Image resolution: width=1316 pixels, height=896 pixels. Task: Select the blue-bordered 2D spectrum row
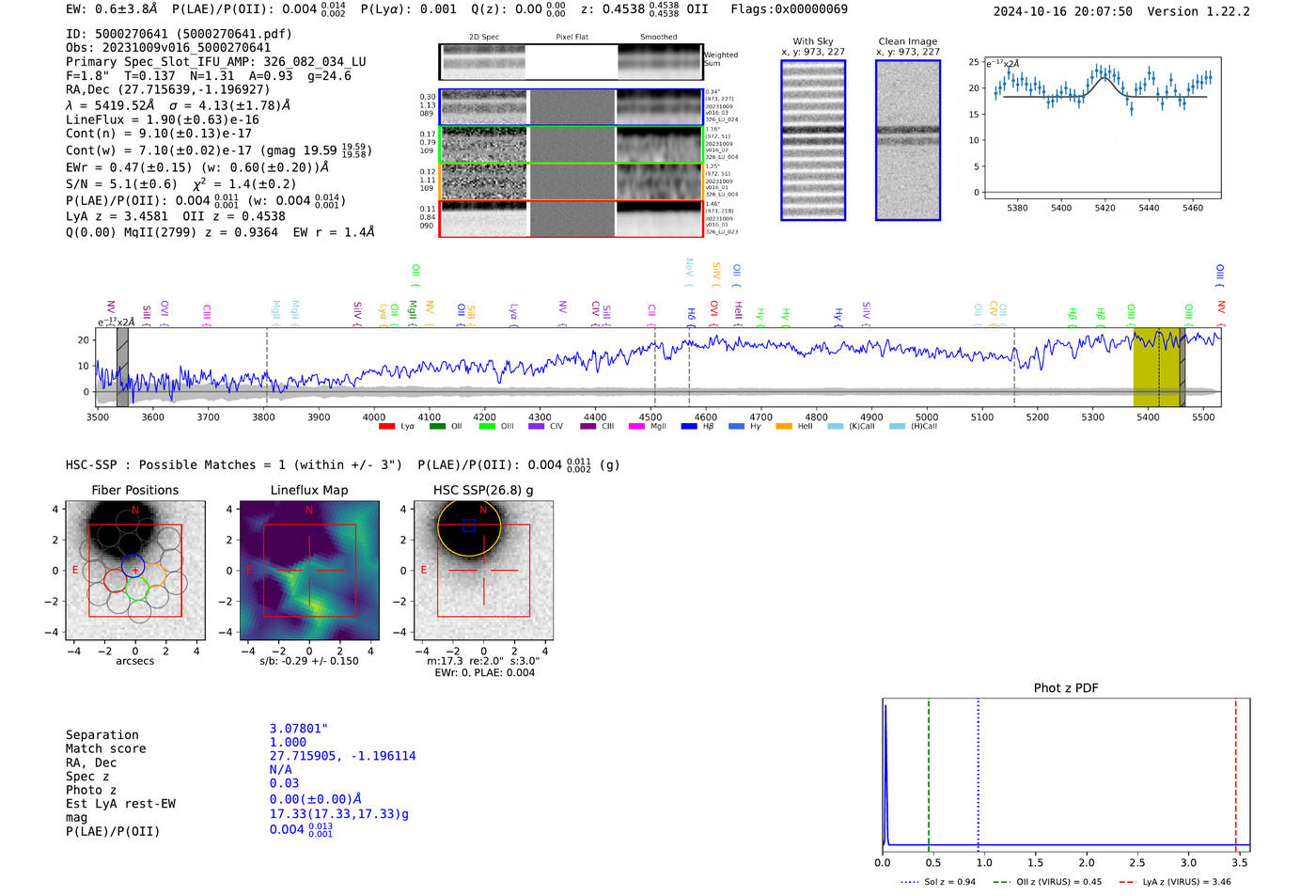click(571, 107)
